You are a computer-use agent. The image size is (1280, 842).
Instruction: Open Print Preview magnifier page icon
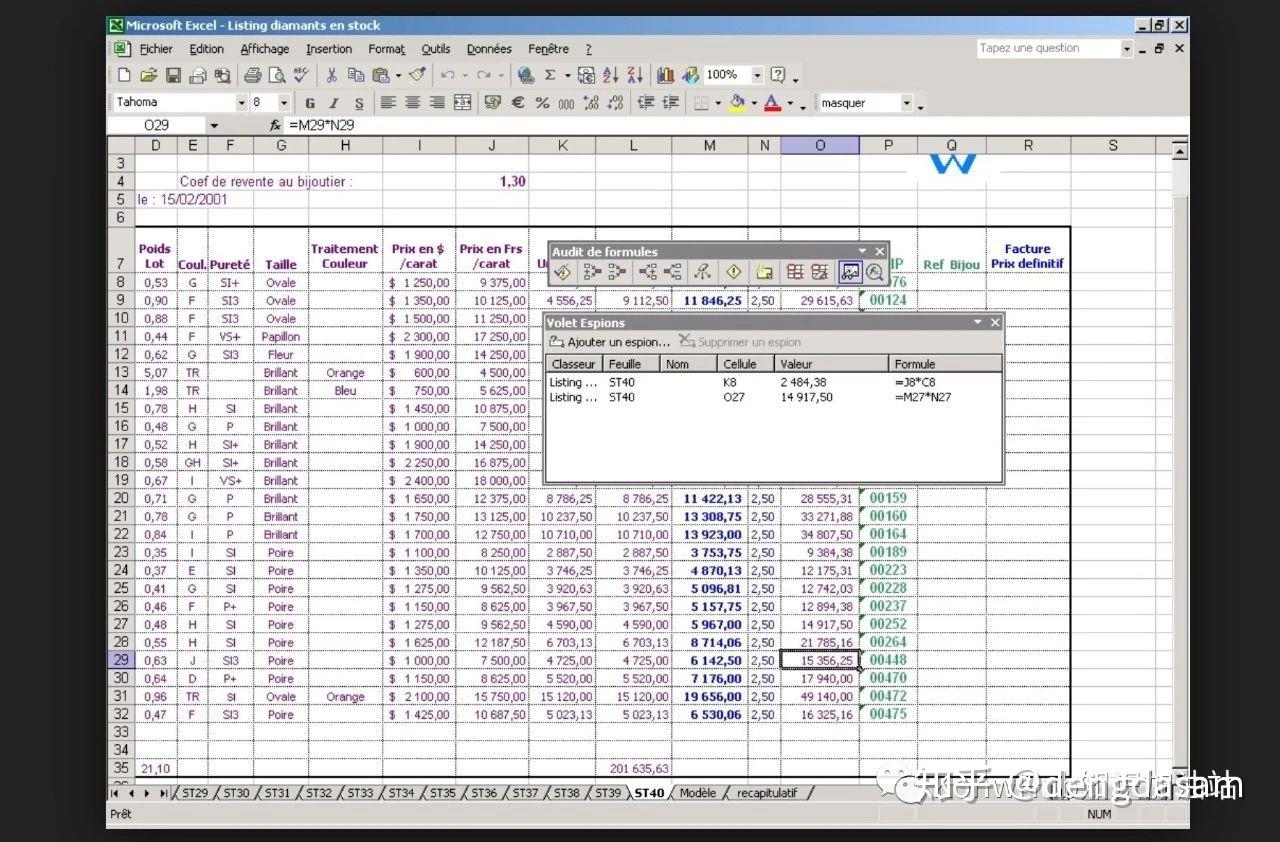pos(277,76)
